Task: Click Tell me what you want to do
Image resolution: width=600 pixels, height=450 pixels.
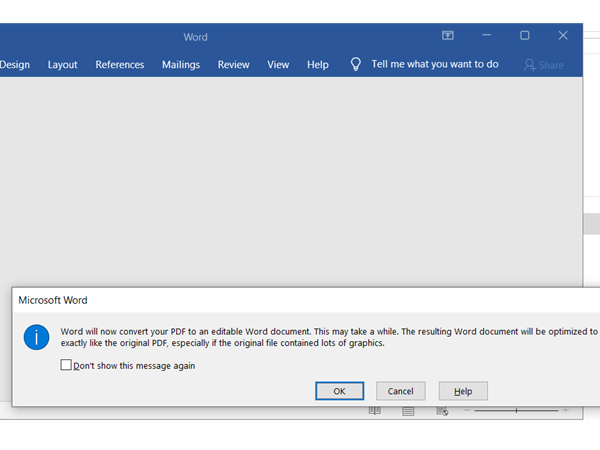Action: click(435, 64)
